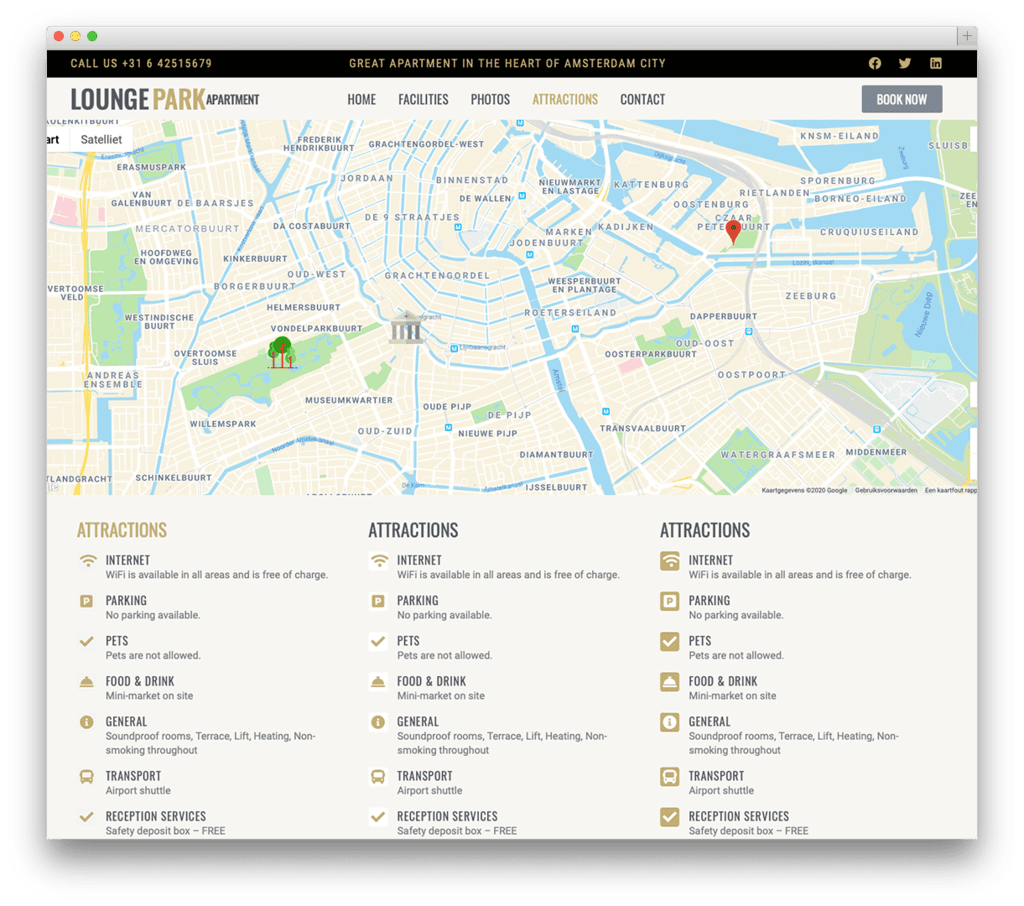Click the Oosterparkbuurt label on the map
Viewport: 1024px width, 906px height.
(x=650, y=354)
